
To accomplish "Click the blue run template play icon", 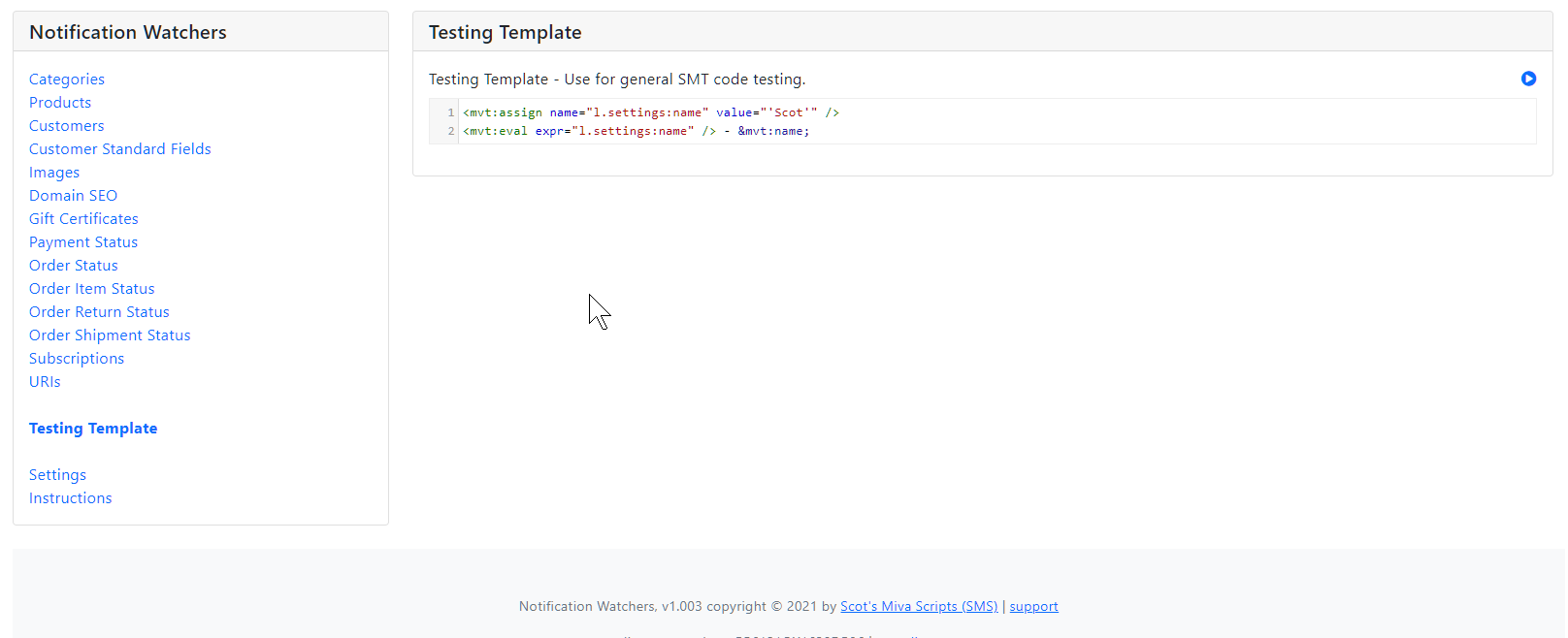I will (x=1528, y=79).
